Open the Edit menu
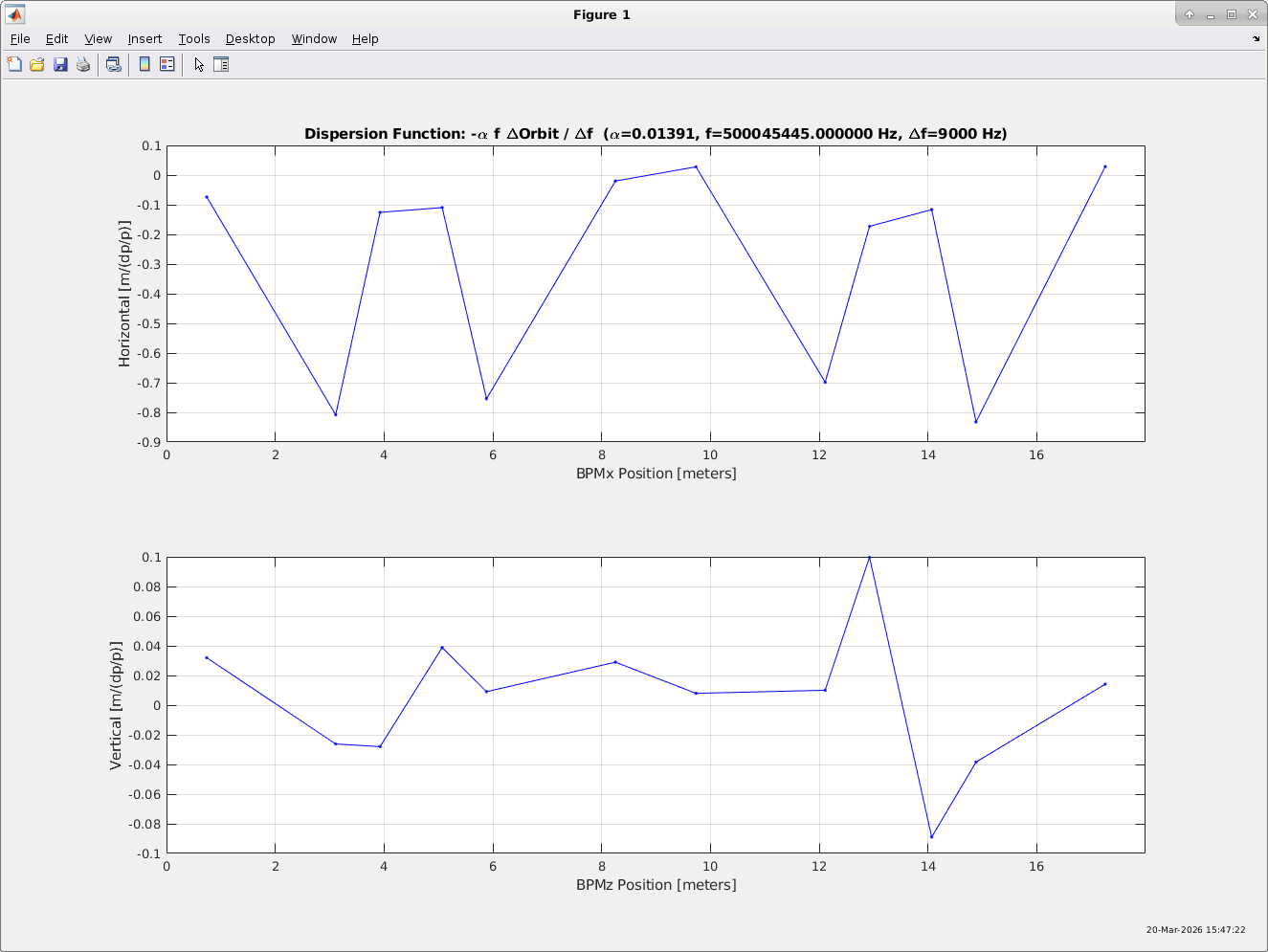1268x952 pixels. pyautogui.click(x=57, y=39)
